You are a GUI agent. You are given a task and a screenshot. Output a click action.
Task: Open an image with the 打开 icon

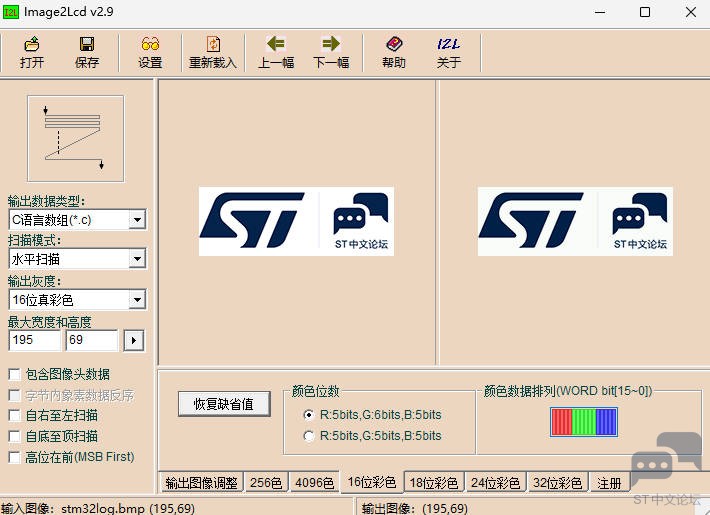32,53
